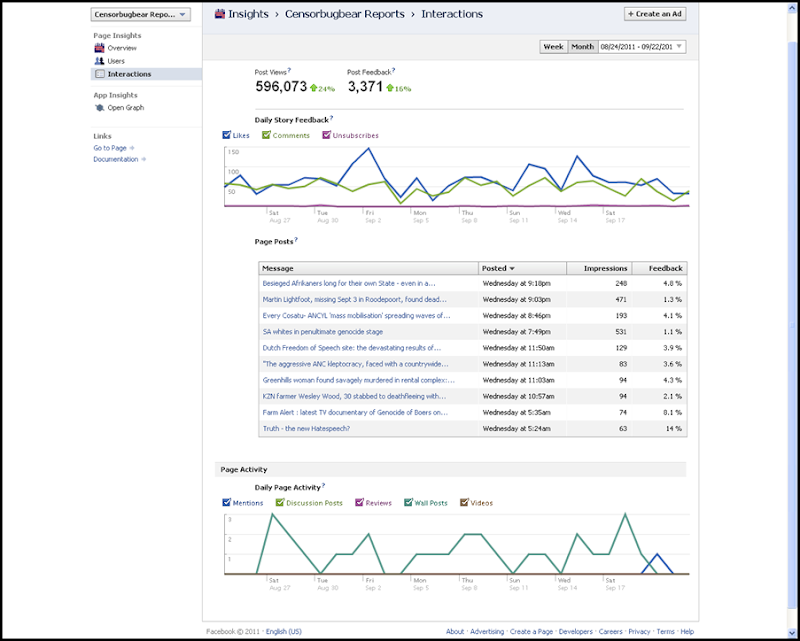Screen dimensions: 800x641
Task: Click the Open Graph gear icon
Action: 99,108
